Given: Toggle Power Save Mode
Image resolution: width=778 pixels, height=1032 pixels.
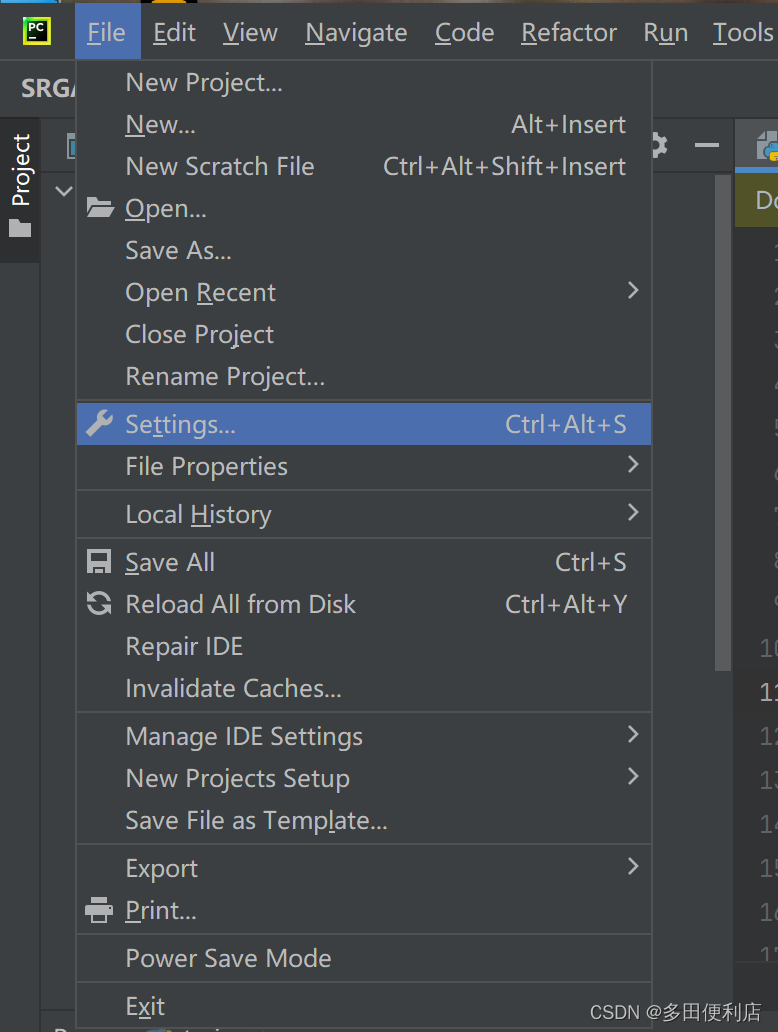Looking at the screenshot, I should (x=364, y=958).
